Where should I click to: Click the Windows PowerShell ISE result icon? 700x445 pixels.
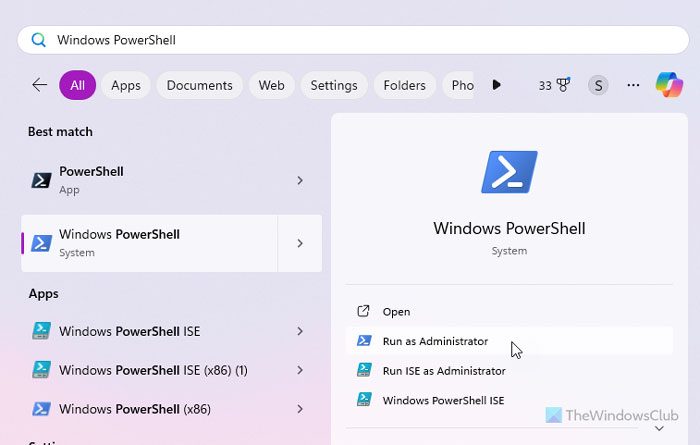coord(41,331)
